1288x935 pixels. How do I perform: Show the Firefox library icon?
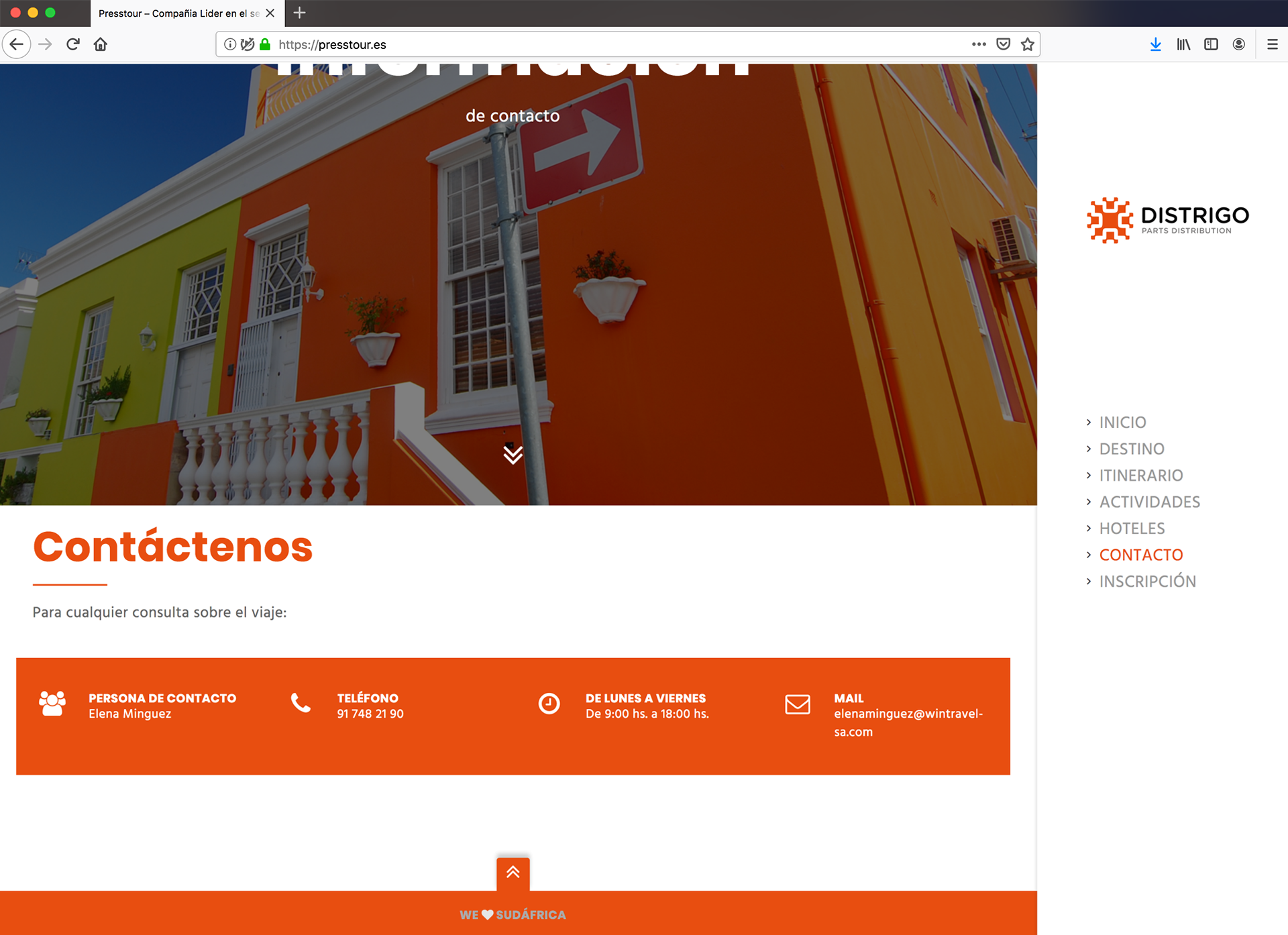1183,44
